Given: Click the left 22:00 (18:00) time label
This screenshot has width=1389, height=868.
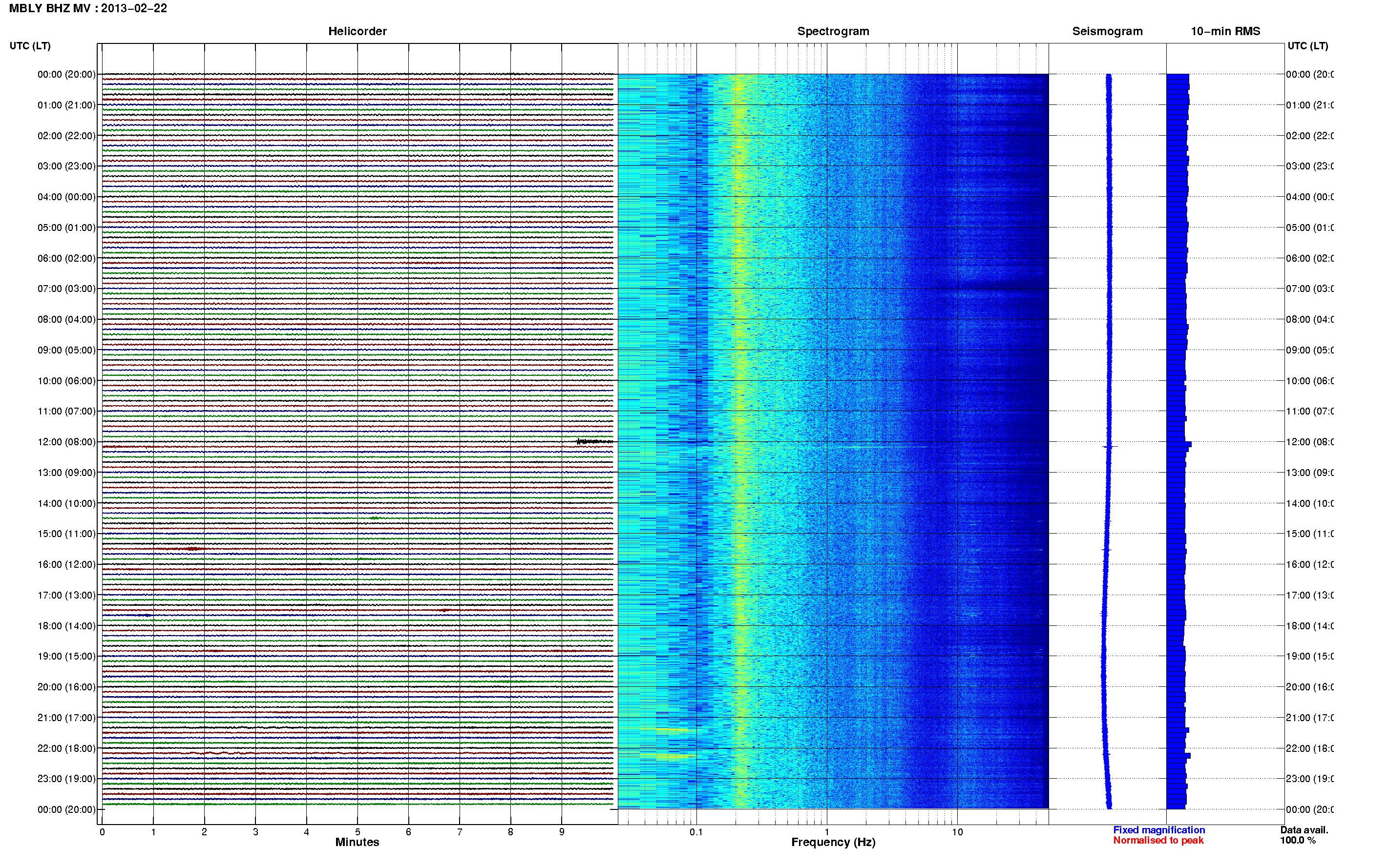Looking at the screenshot, I should [66, 748].
